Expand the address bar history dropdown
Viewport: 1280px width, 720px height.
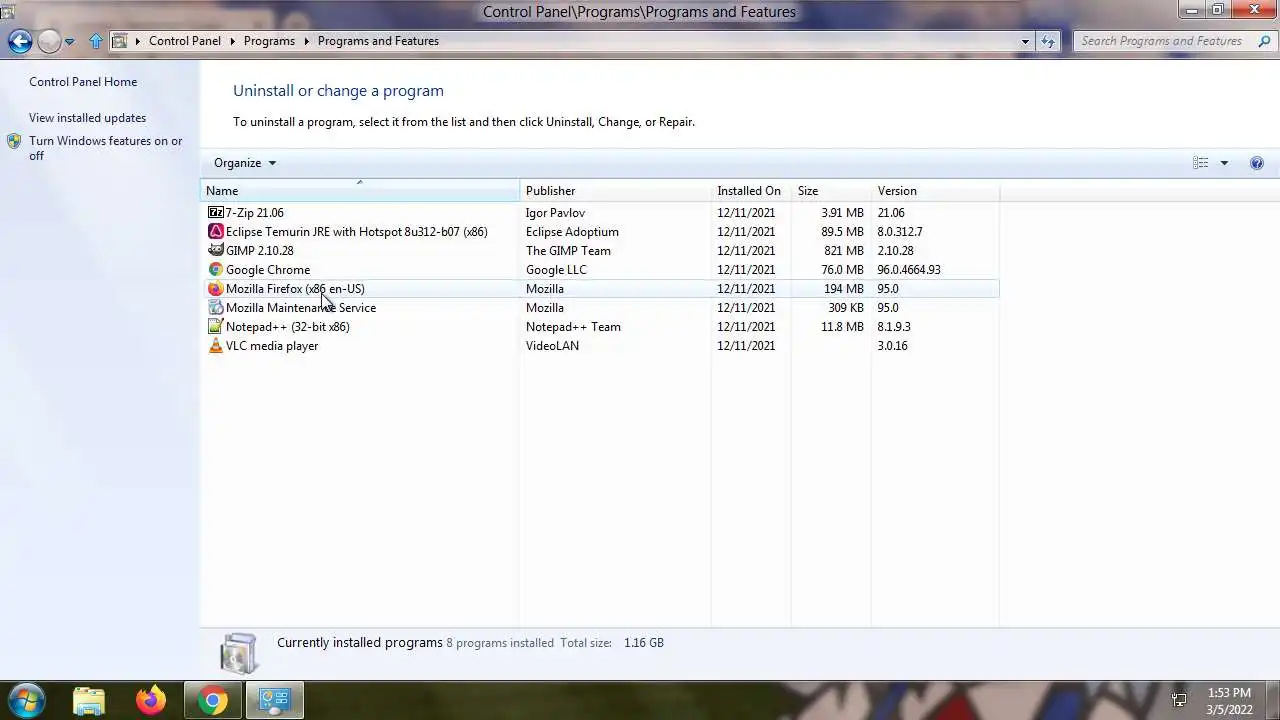pyautogui.click(x=1025, y=41)
